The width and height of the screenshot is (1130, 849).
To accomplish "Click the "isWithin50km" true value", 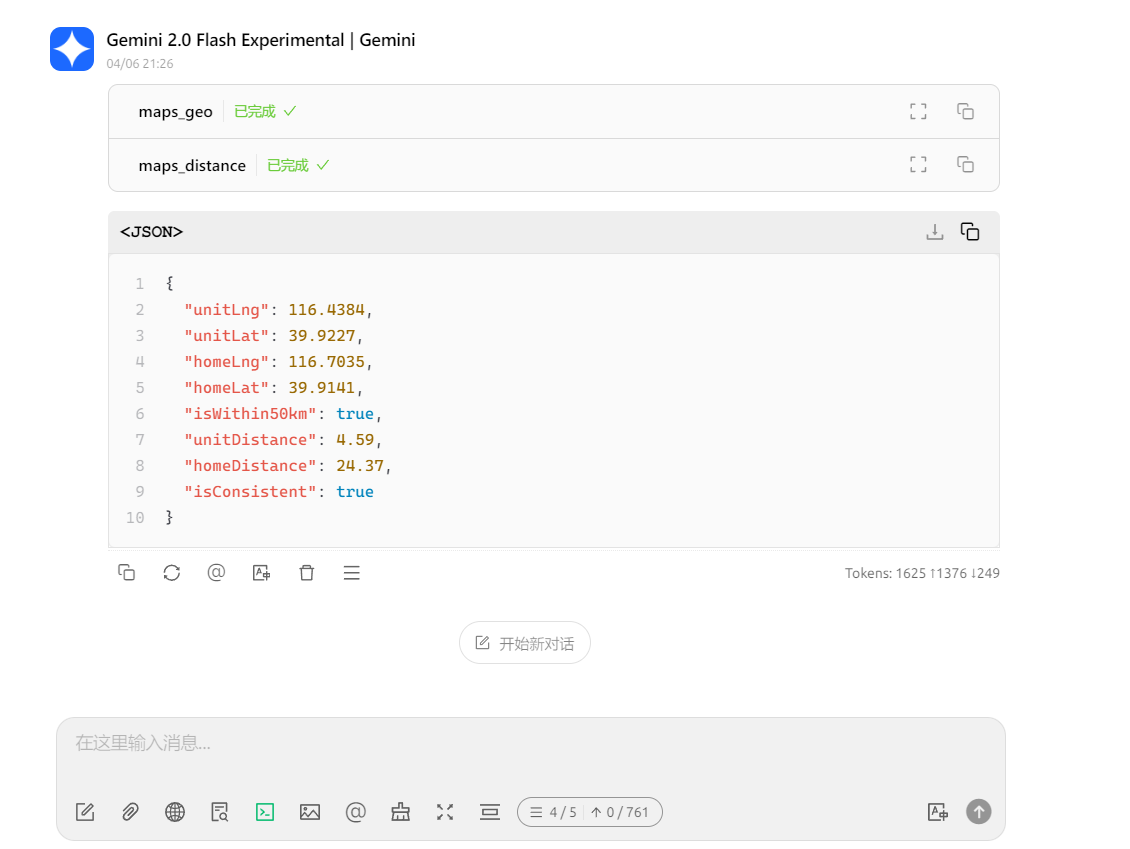I will tap(355, 414).
